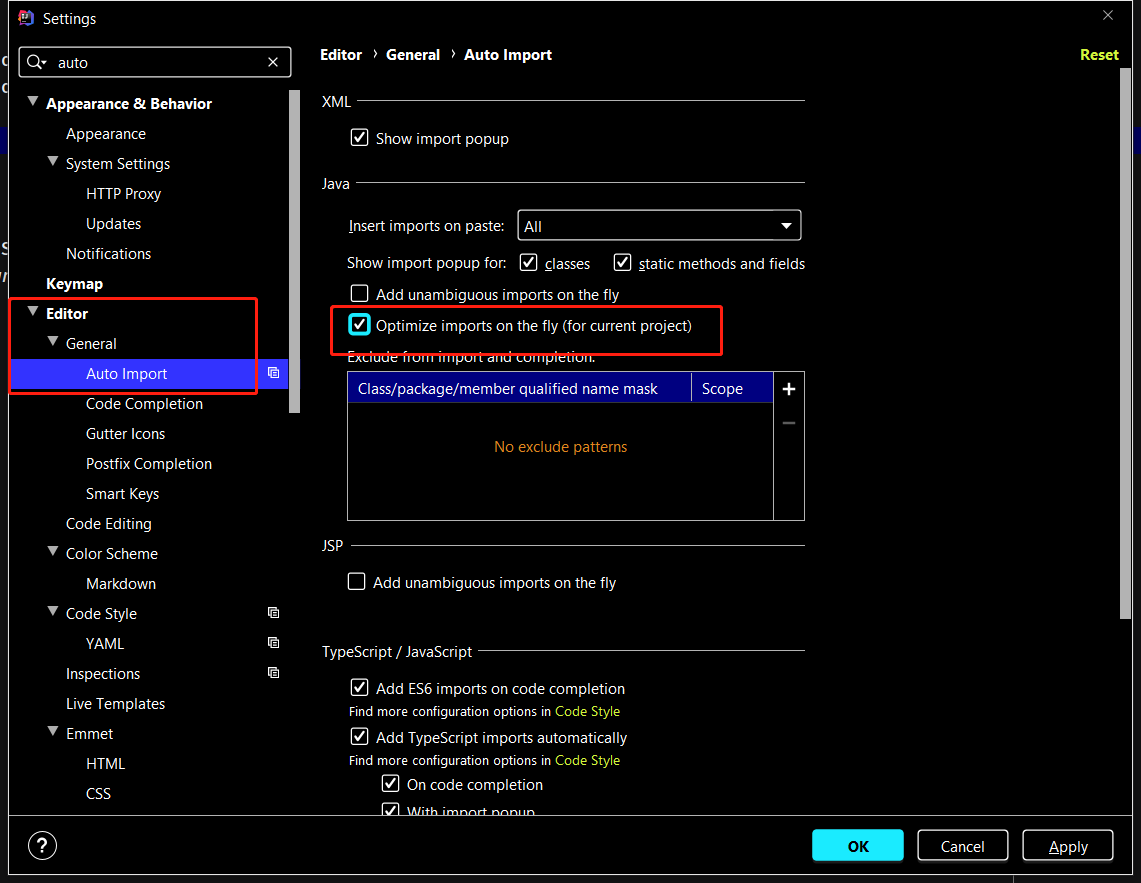Click the plus icon to add exclude pattern
This screenshot has width=1141, height=883.
click(x=788, y=389)
